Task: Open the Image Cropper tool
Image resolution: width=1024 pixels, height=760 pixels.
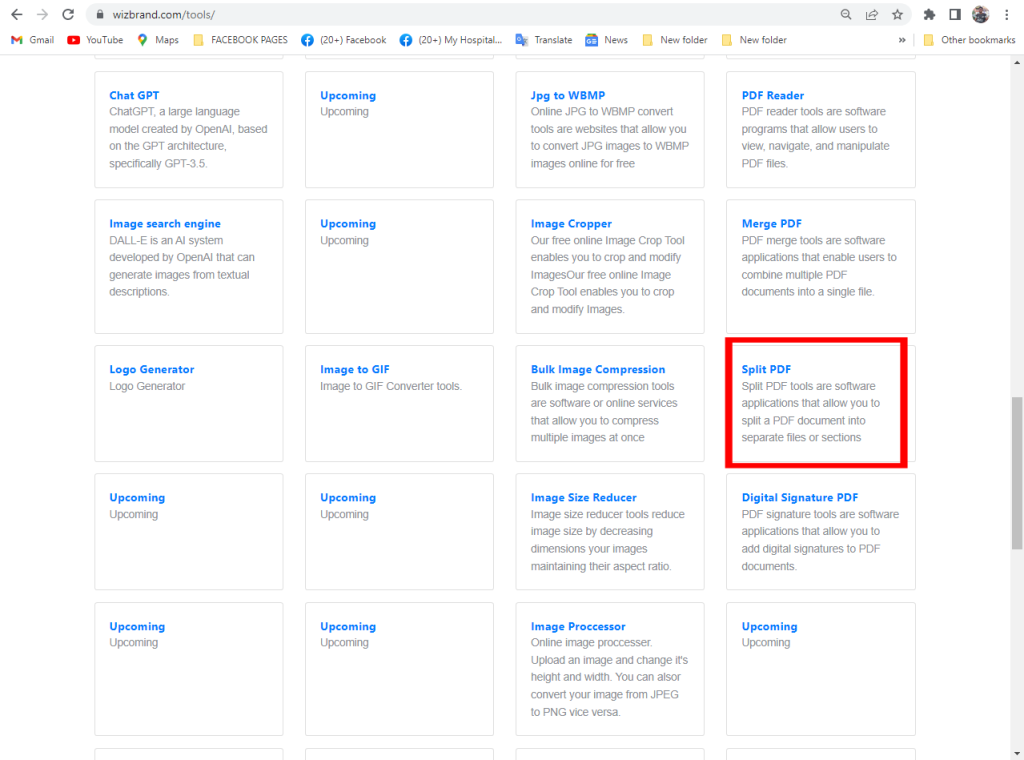Action: 571,224
